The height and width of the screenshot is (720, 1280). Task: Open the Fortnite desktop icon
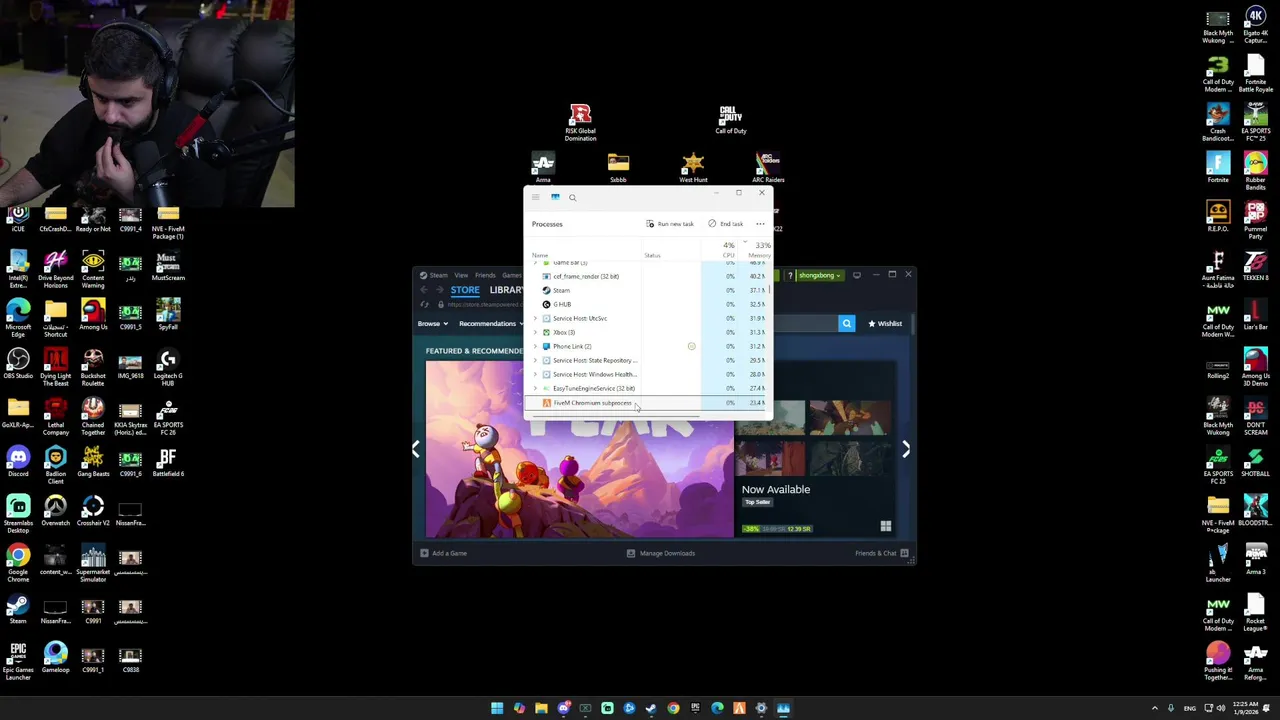coord(1218,168)
